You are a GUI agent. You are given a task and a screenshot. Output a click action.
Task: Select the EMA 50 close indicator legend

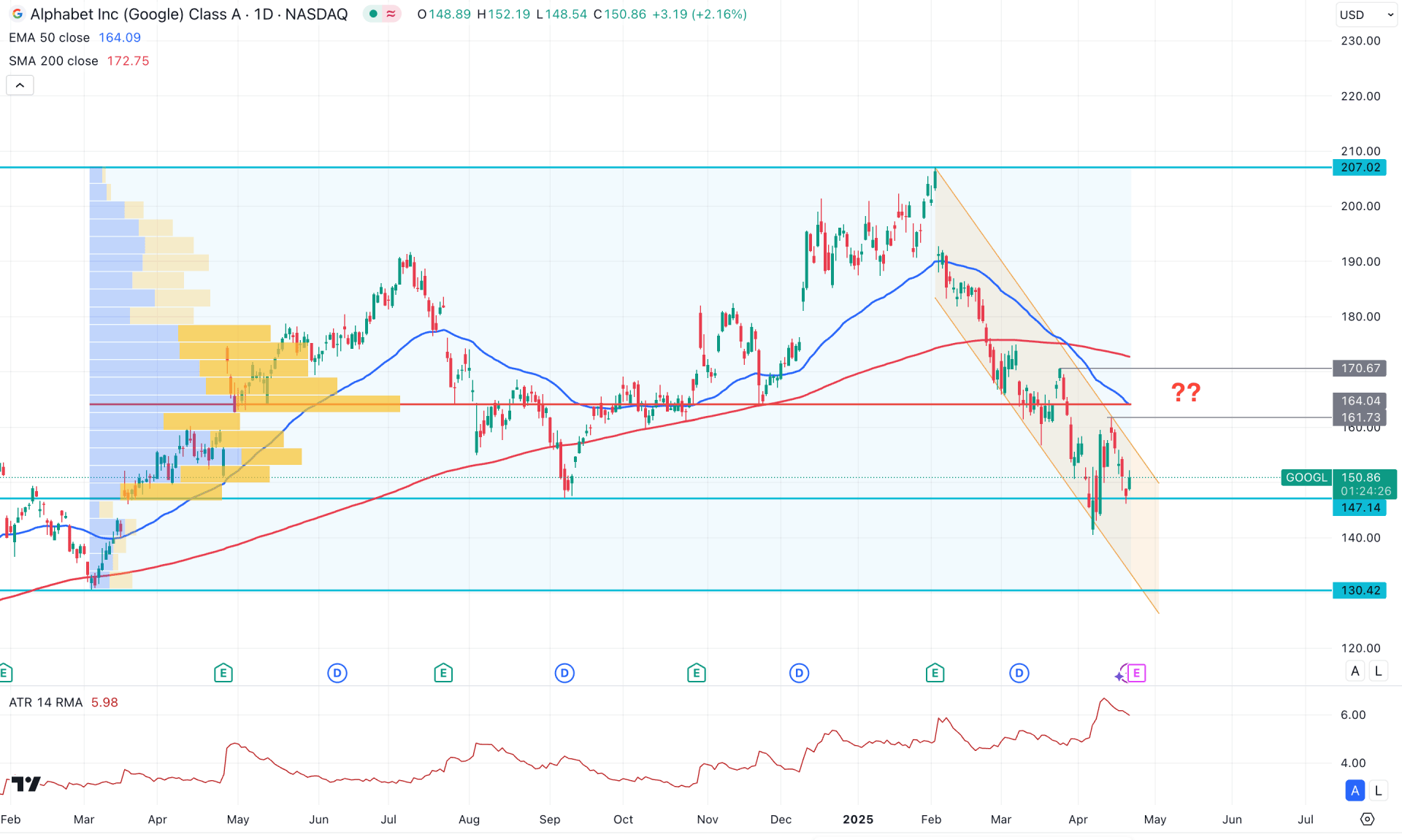click(49, 37)
